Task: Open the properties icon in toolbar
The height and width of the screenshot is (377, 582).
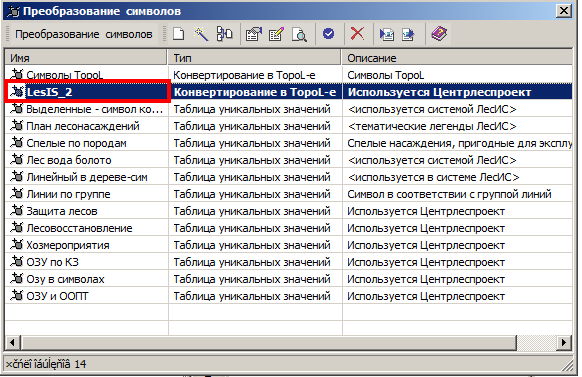Action: click(254, 34)
